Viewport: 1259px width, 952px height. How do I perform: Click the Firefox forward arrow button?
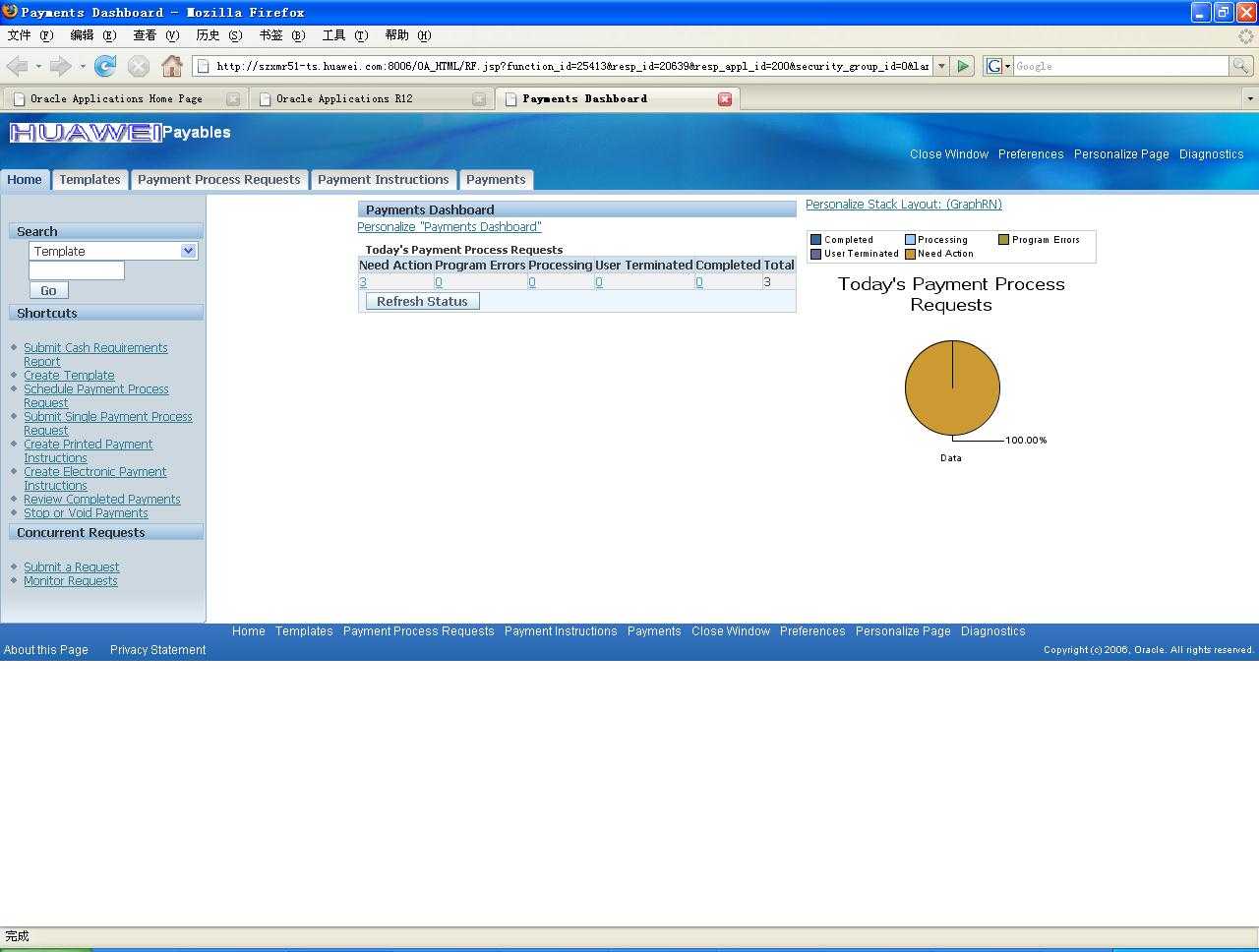[60, 66]
